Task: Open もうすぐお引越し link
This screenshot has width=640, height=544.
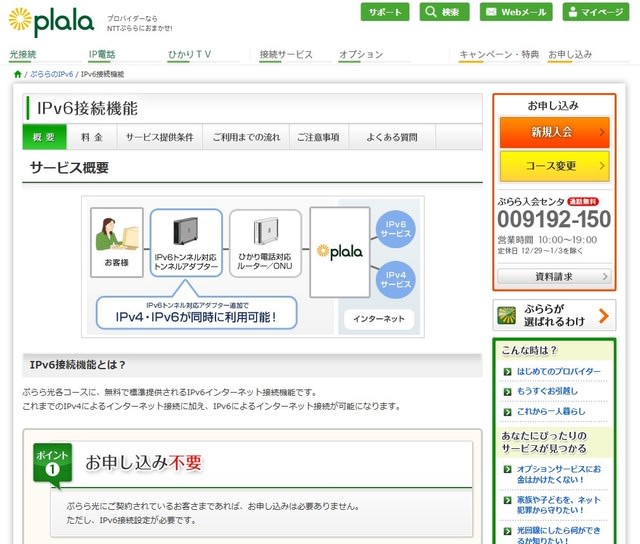Action: 547,391
